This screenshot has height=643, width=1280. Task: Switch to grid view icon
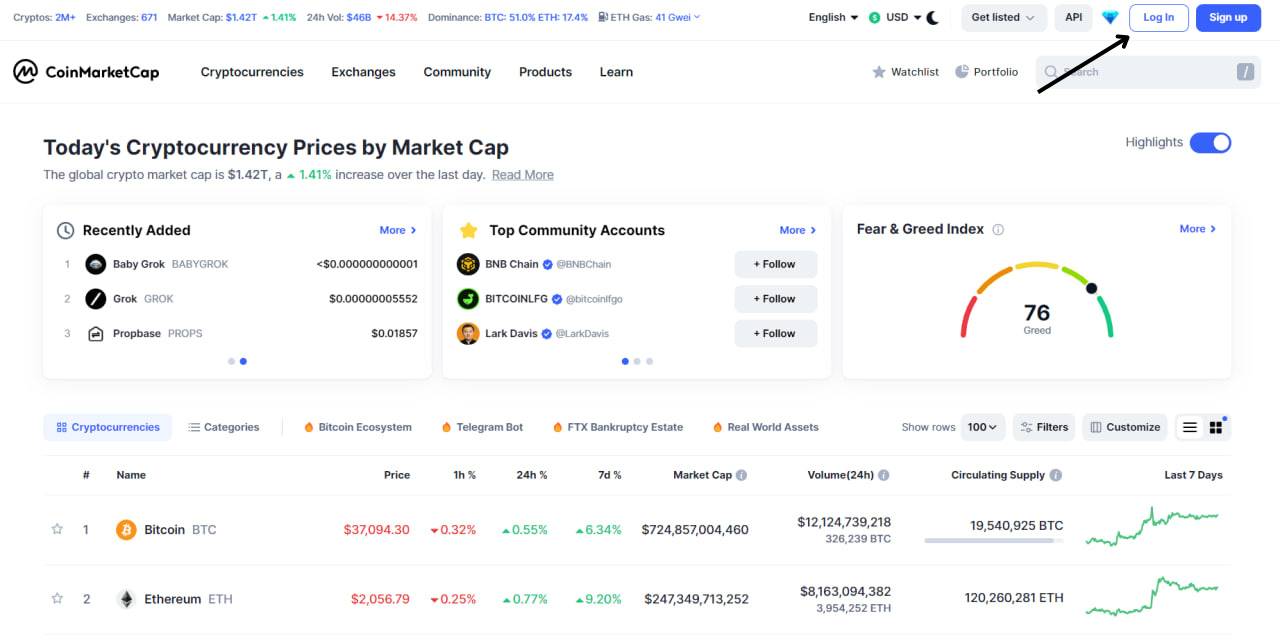pos(1216,427)
